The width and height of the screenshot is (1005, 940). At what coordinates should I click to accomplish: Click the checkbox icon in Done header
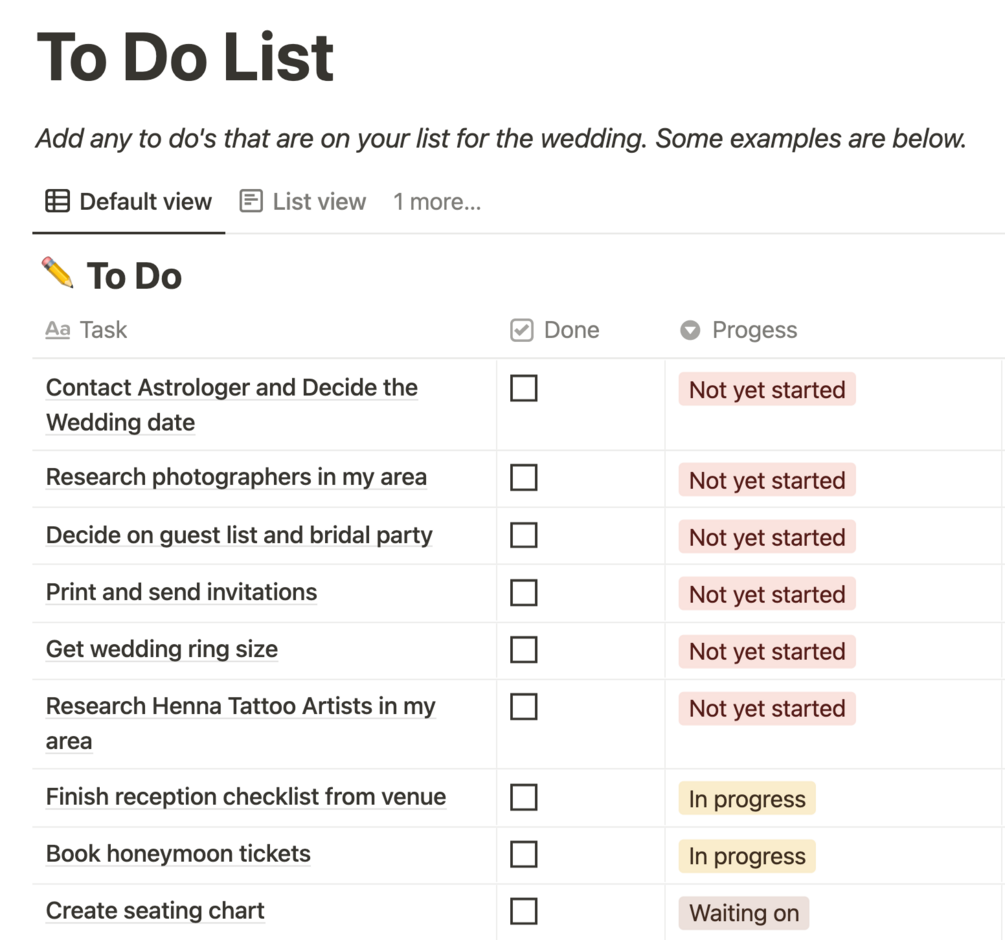click(521, 330)
